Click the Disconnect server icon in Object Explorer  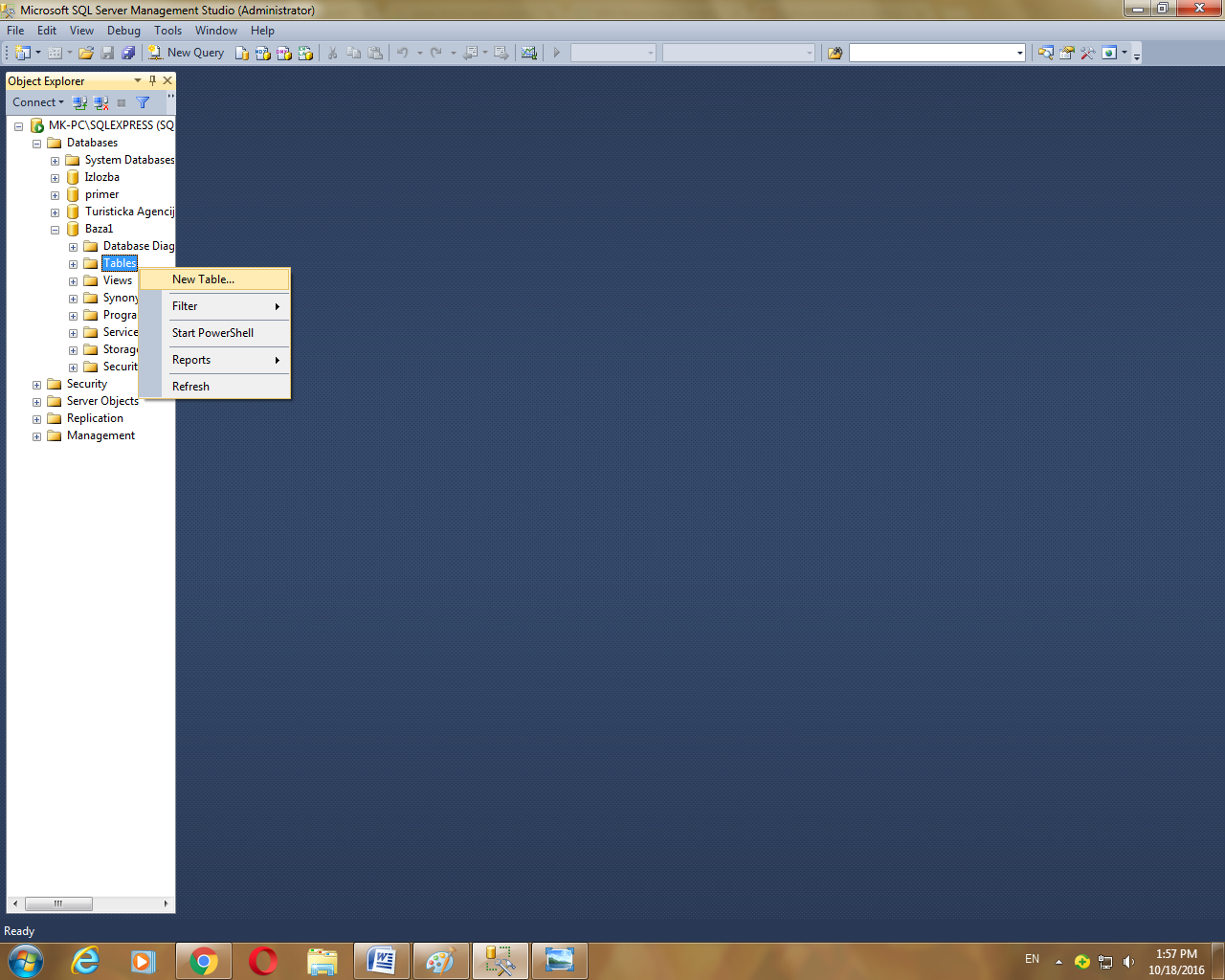tap(100, 102)
